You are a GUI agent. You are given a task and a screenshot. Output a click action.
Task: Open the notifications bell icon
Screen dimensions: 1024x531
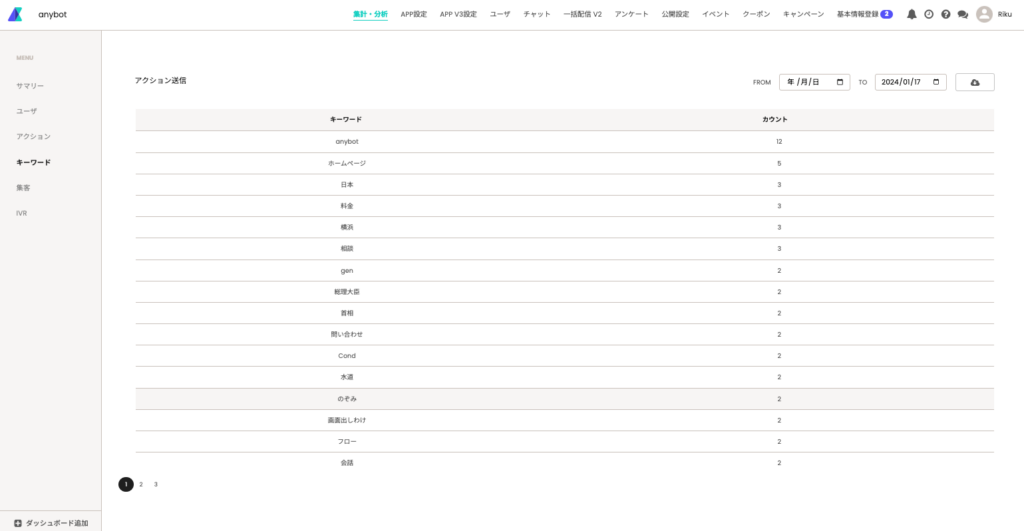click(911, 14)
